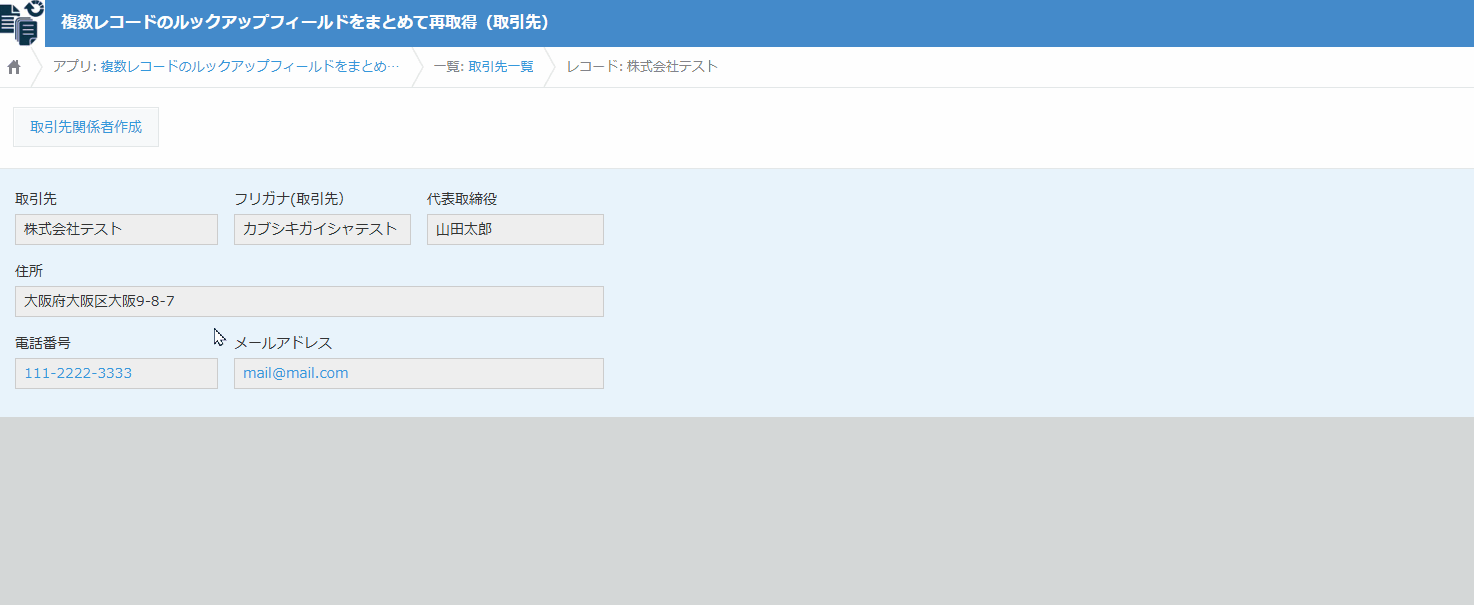Click the 住所 field label
The image size is (1474, 605).
pos(29,271)
